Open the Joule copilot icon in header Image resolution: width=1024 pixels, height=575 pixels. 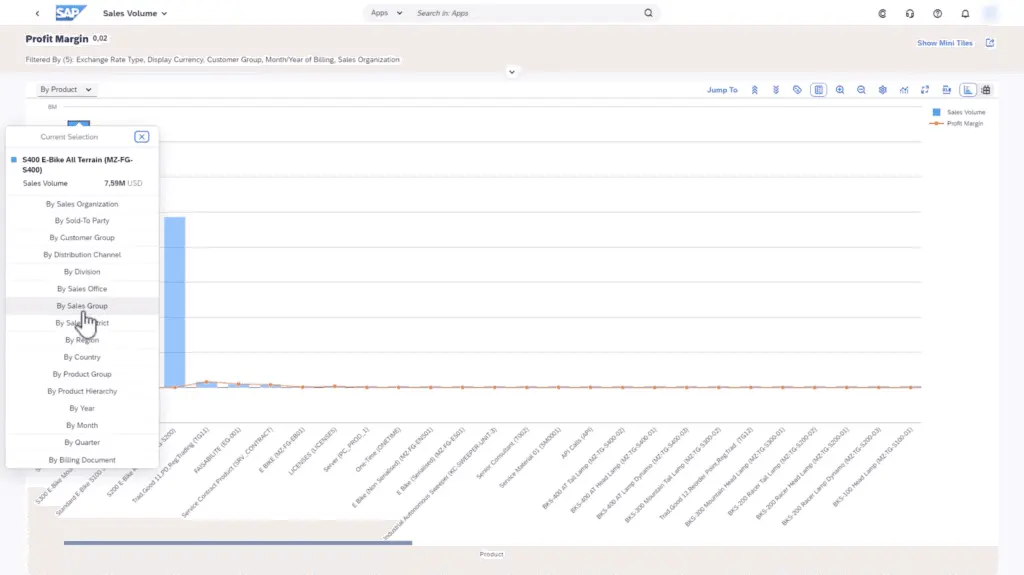(x=882, y=14)
